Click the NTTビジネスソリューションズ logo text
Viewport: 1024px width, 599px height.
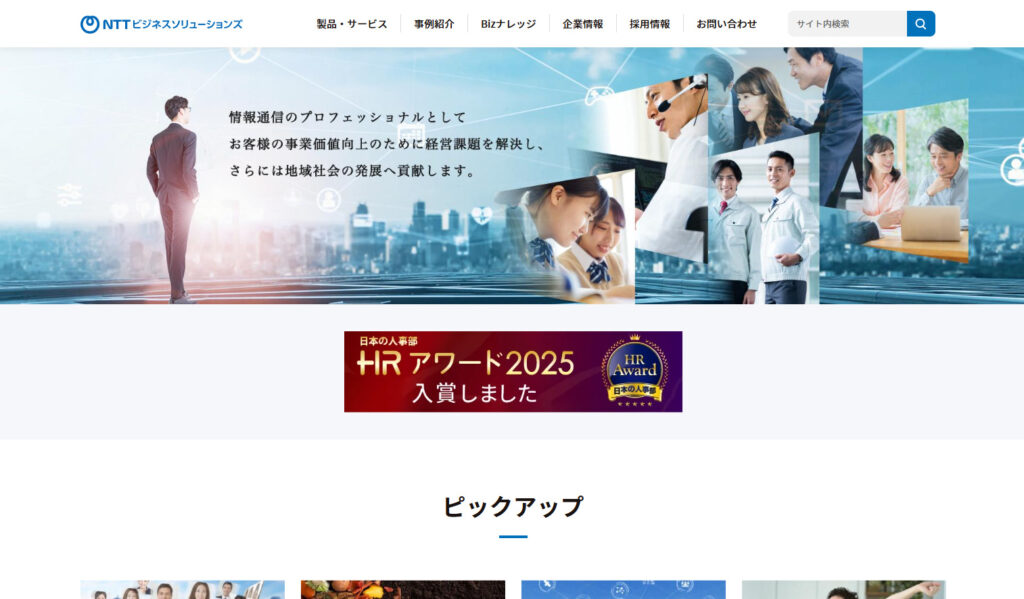tap(172, 22)
